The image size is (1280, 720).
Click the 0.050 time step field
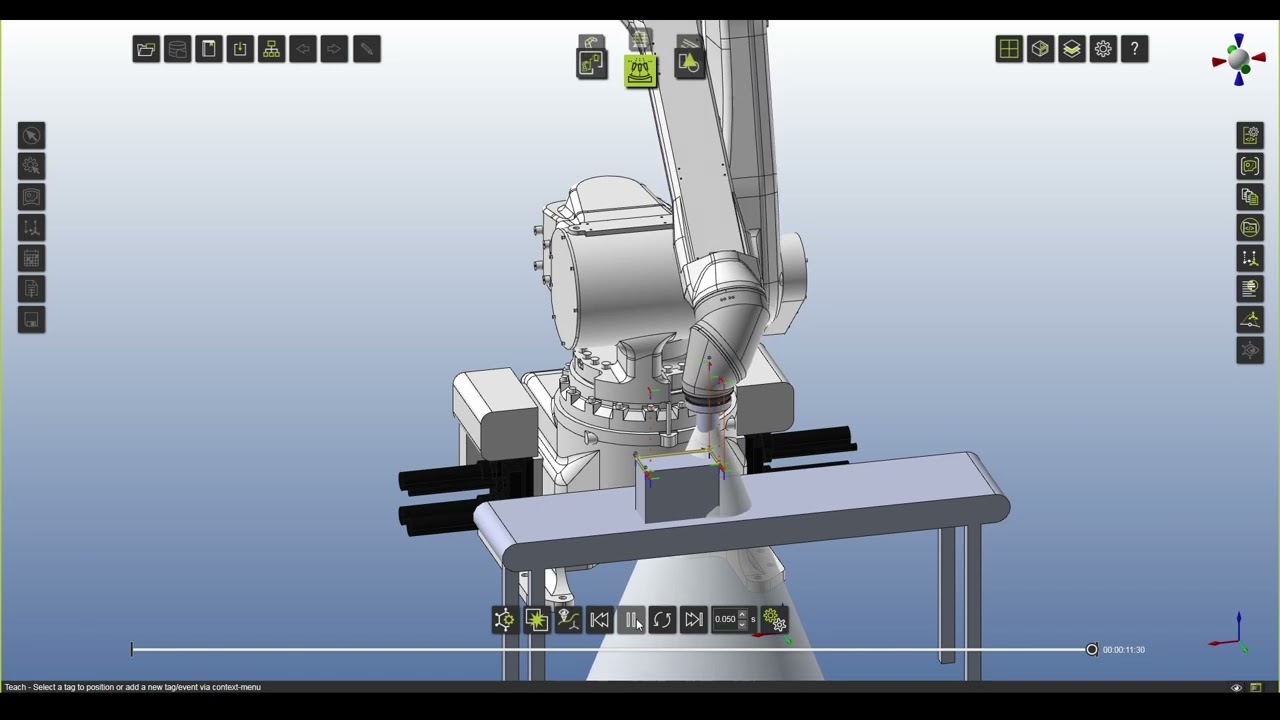click(x=724, y=619)
